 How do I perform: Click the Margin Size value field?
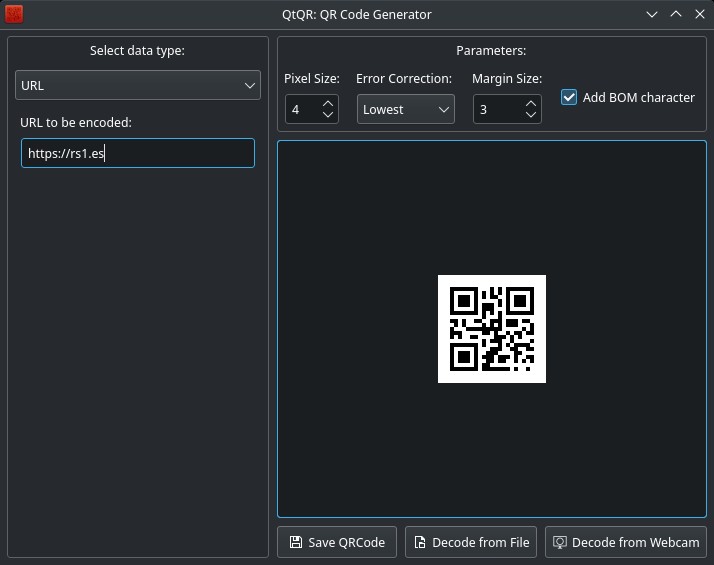pyautogui.click(x=499, y=109)
